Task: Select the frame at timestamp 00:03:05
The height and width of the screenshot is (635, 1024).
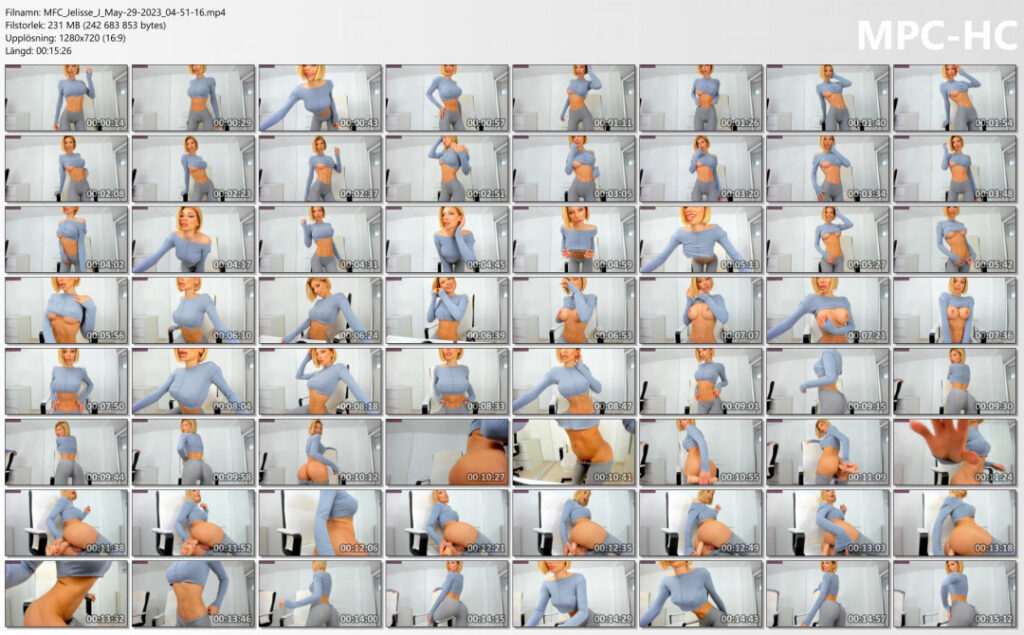Action: click(574, 169)
